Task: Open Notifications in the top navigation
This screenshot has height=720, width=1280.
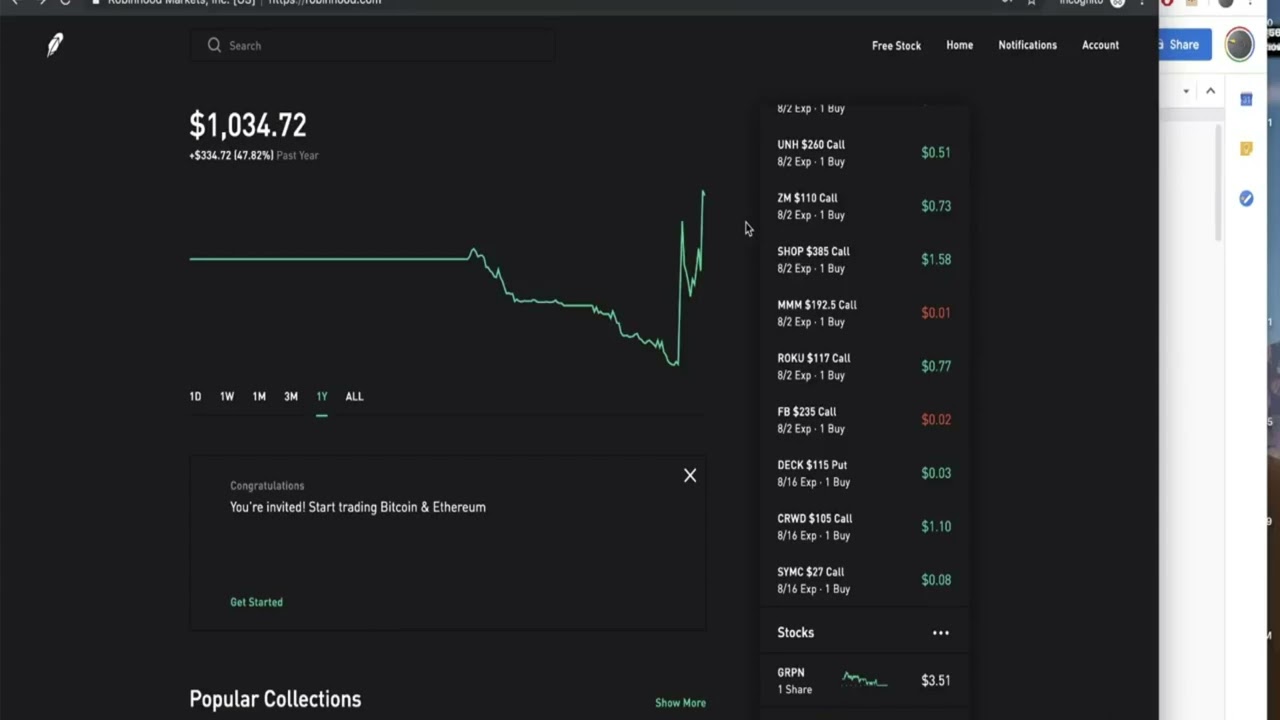Action: 1027,45
